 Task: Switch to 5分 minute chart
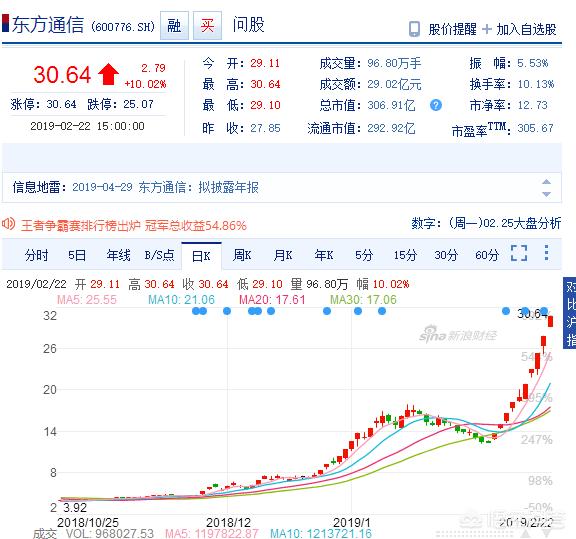pyautogui.click(x=364, y=255)
